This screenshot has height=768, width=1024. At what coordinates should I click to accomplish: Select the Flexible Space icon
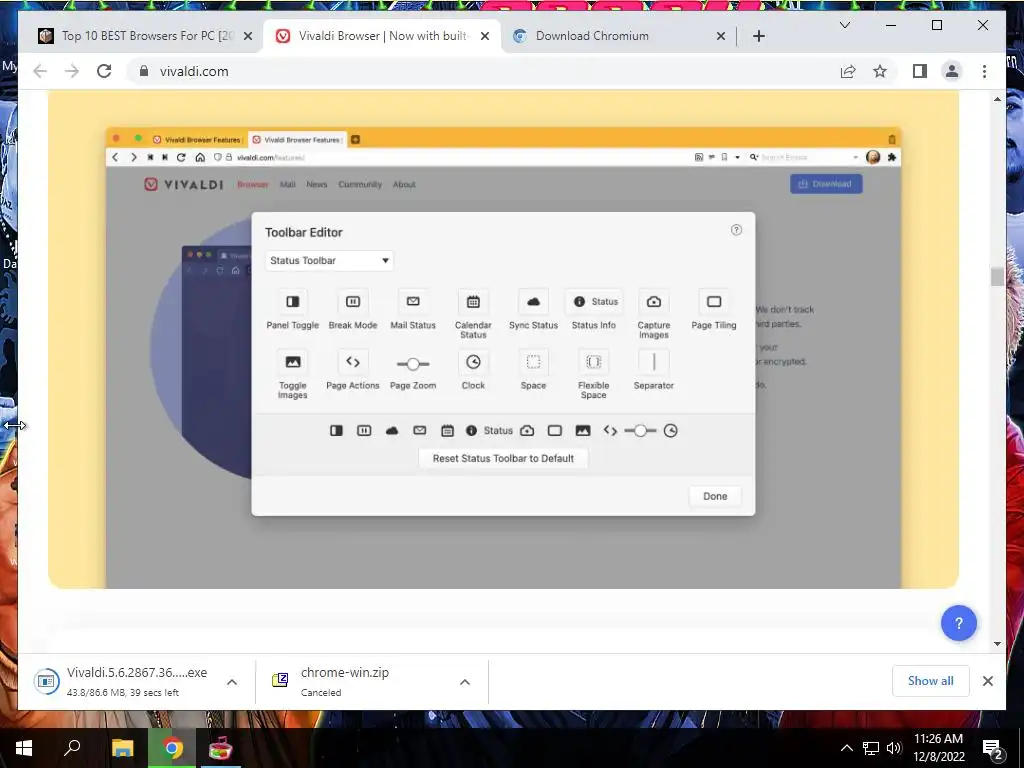pyautogui.click(x=594, y=362)
